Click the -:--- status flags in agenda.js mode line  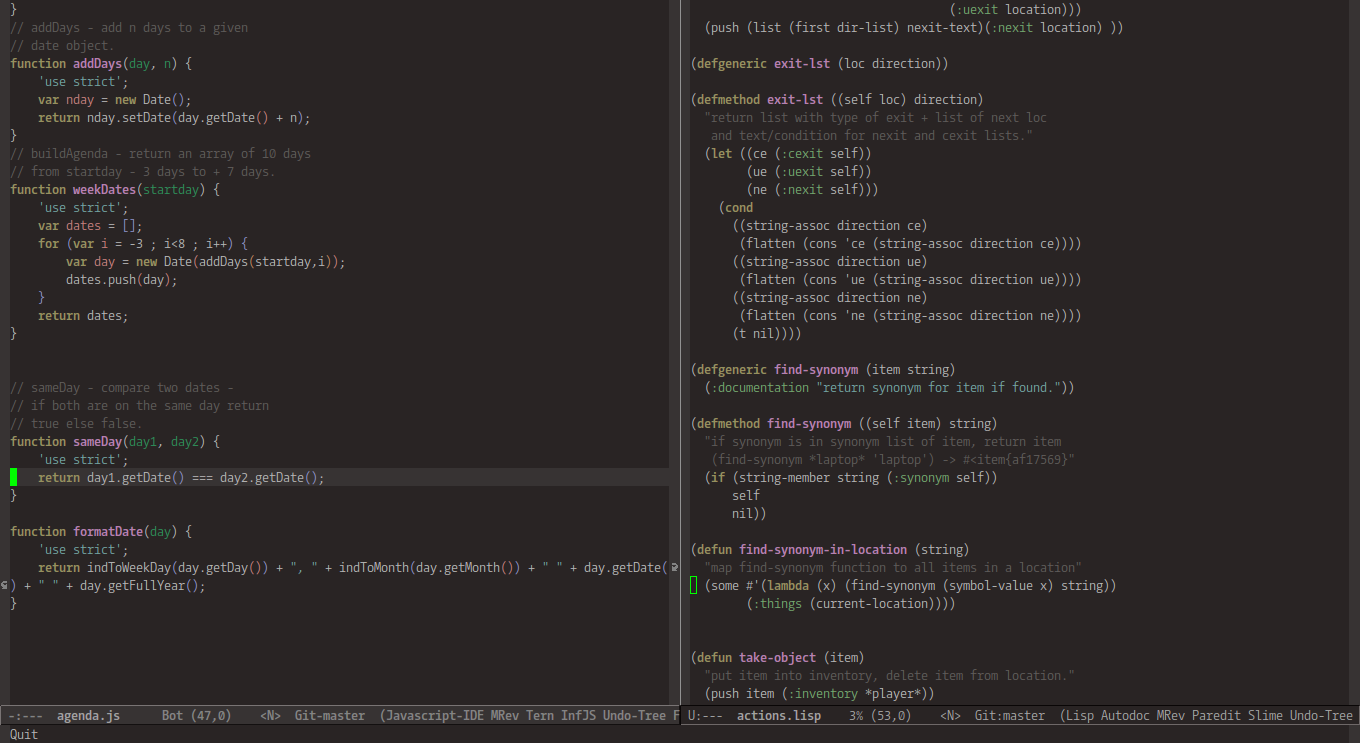tap(26, 716)
